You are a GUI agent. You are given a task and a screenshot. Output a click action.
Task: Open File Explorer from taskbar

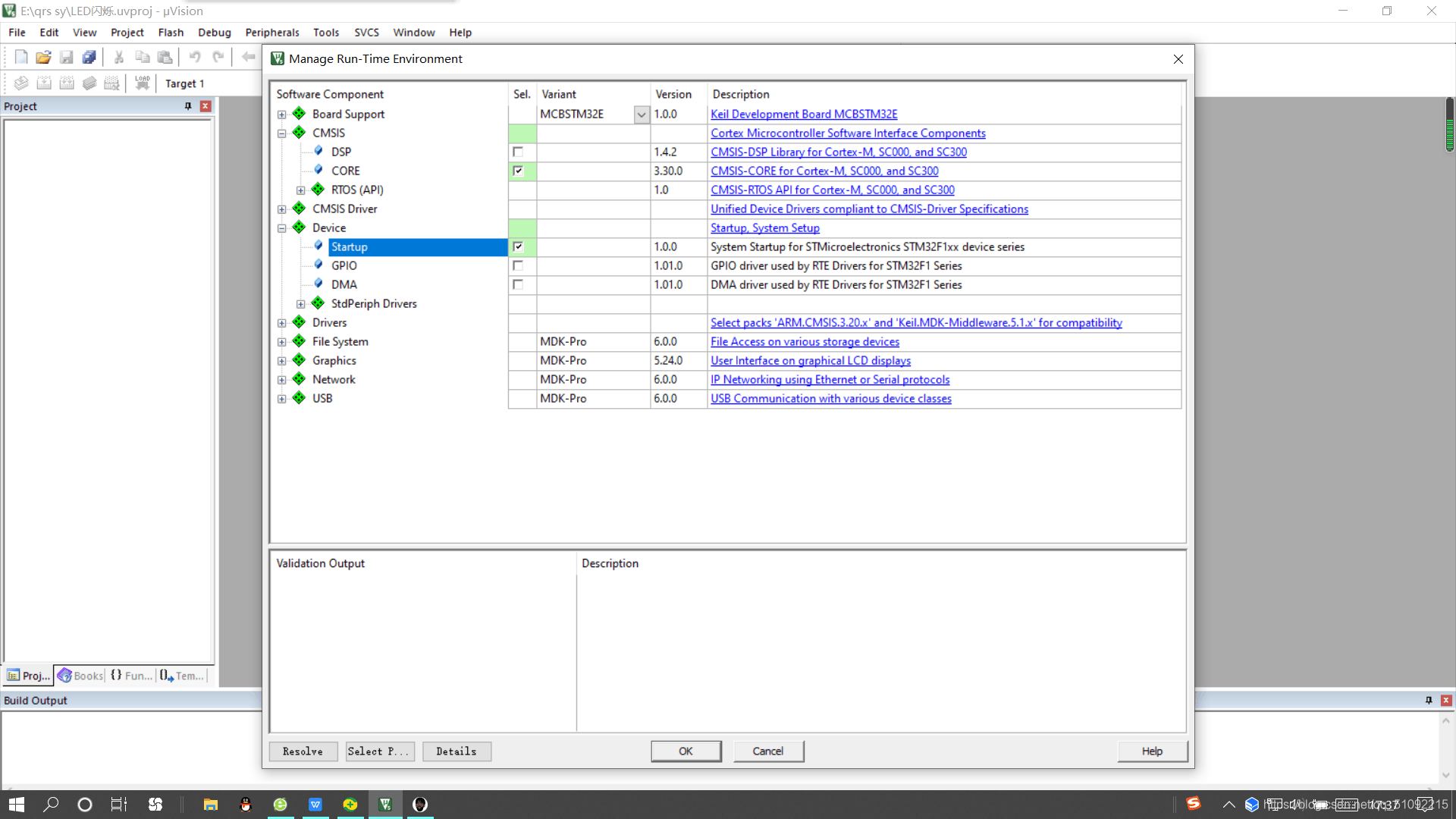211,805
